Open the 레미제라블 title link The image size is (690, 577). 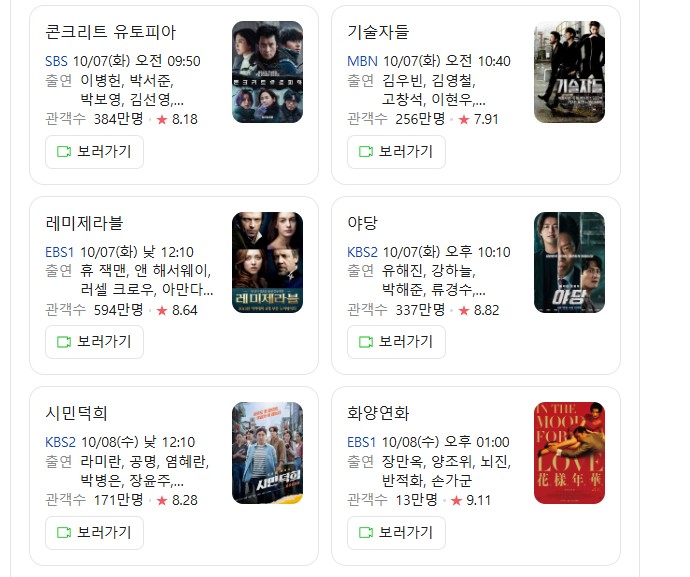tap(84, 223)
